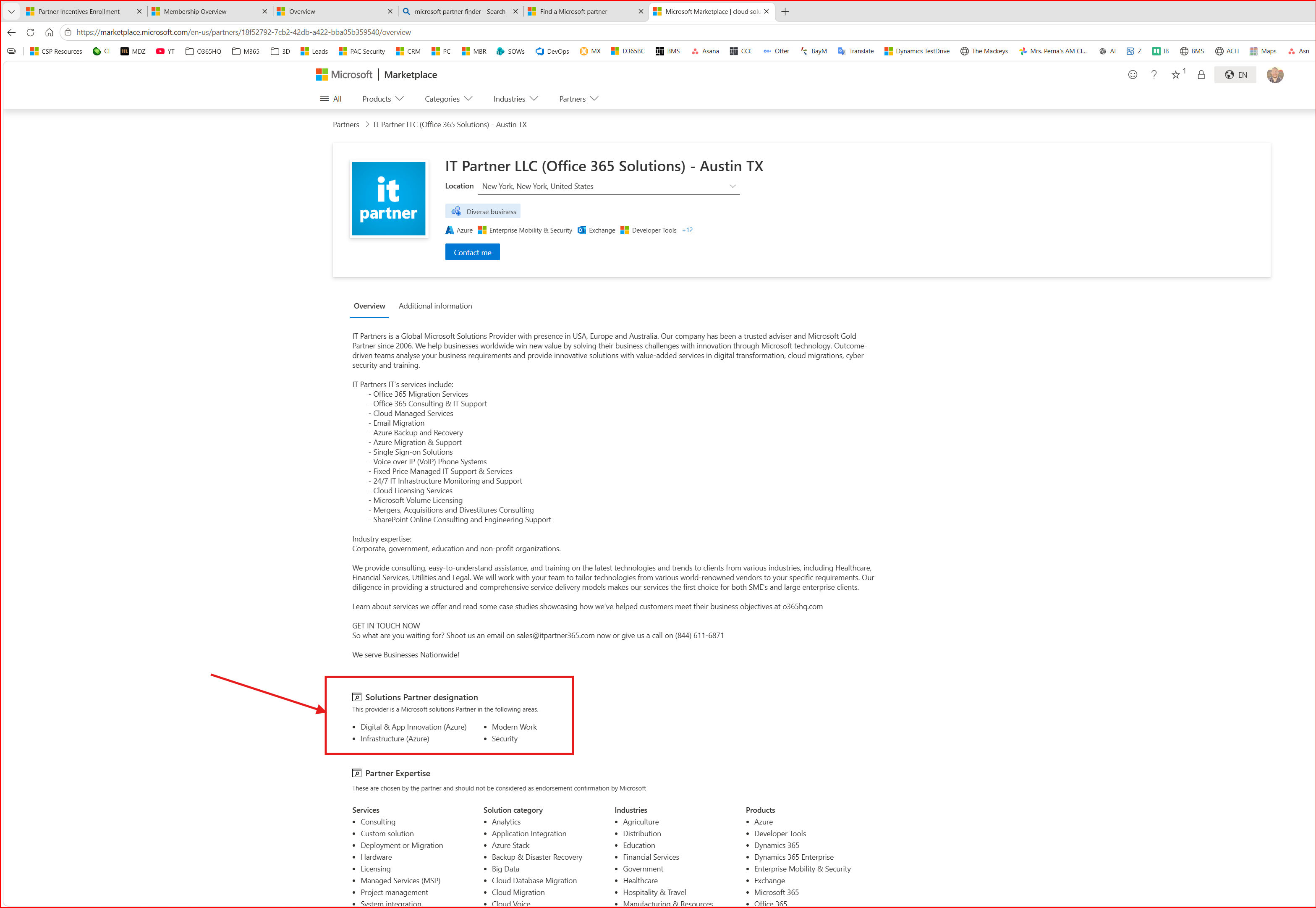
Task: Open BayM bookmark
Action: click(814, 51)
